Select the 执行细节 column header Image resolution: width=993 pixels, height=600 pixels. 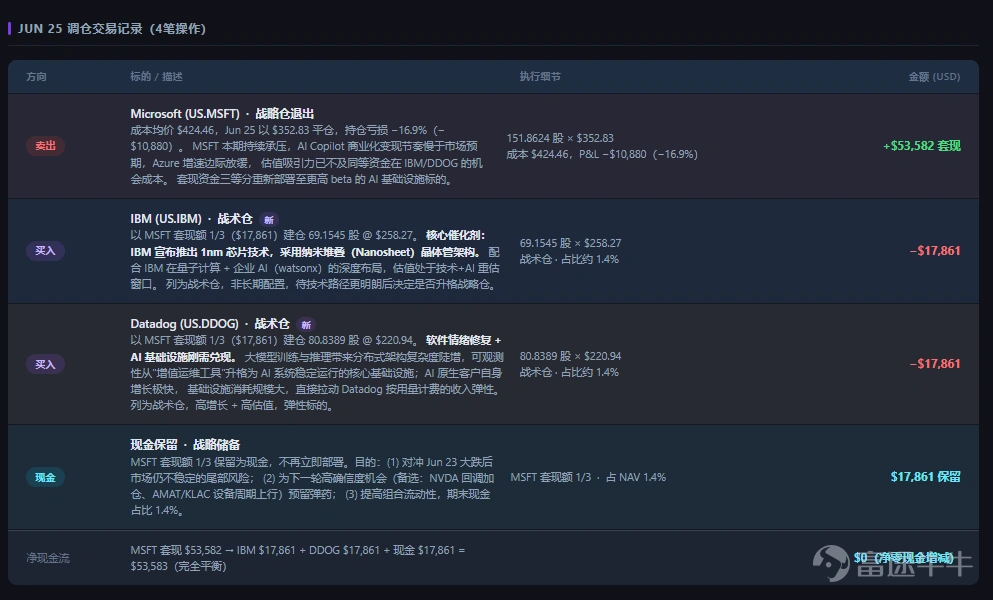tap(540, 77)
